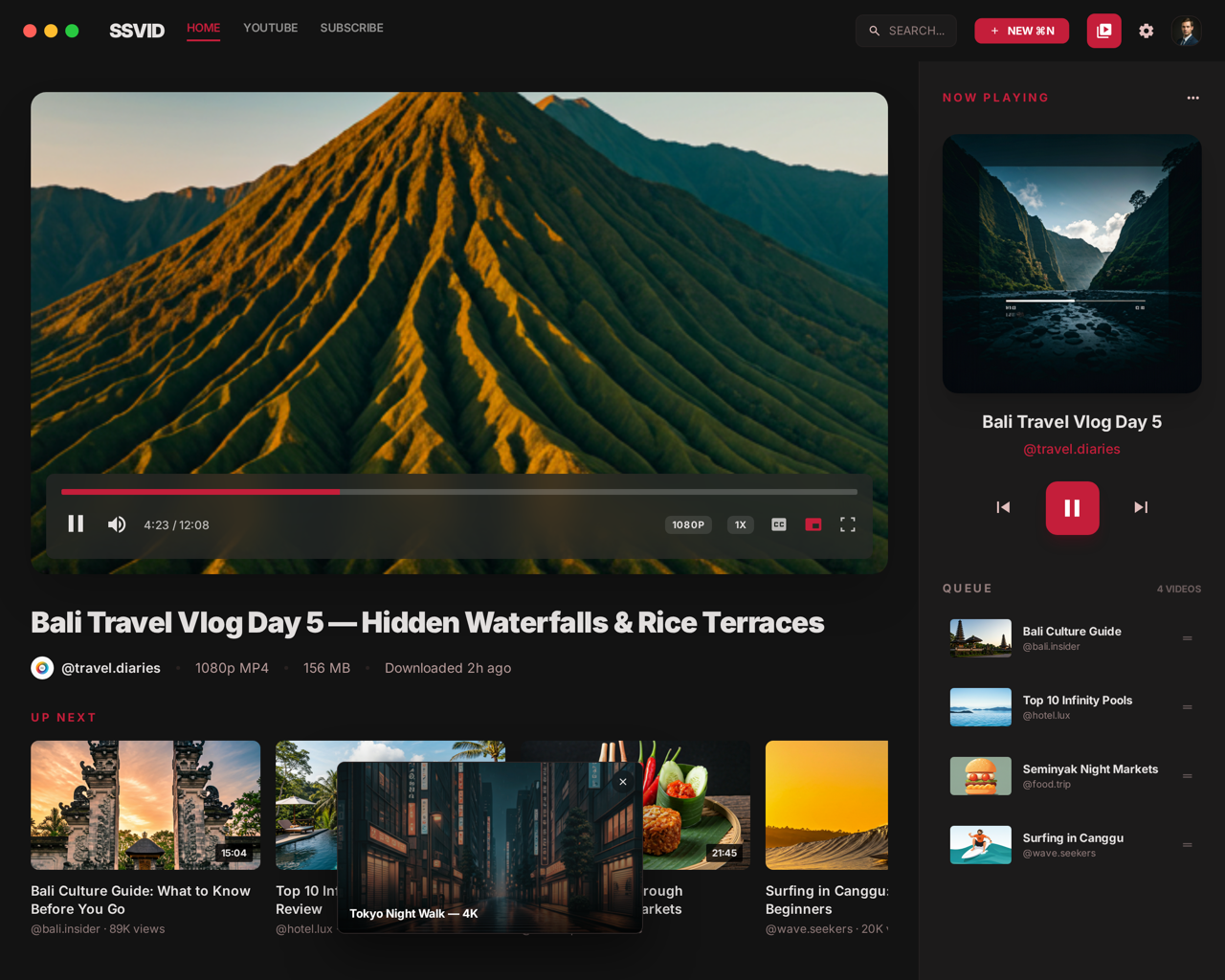Open the @travel.diaries channel link
The image size is (1225, 980).
coord(111,668)
